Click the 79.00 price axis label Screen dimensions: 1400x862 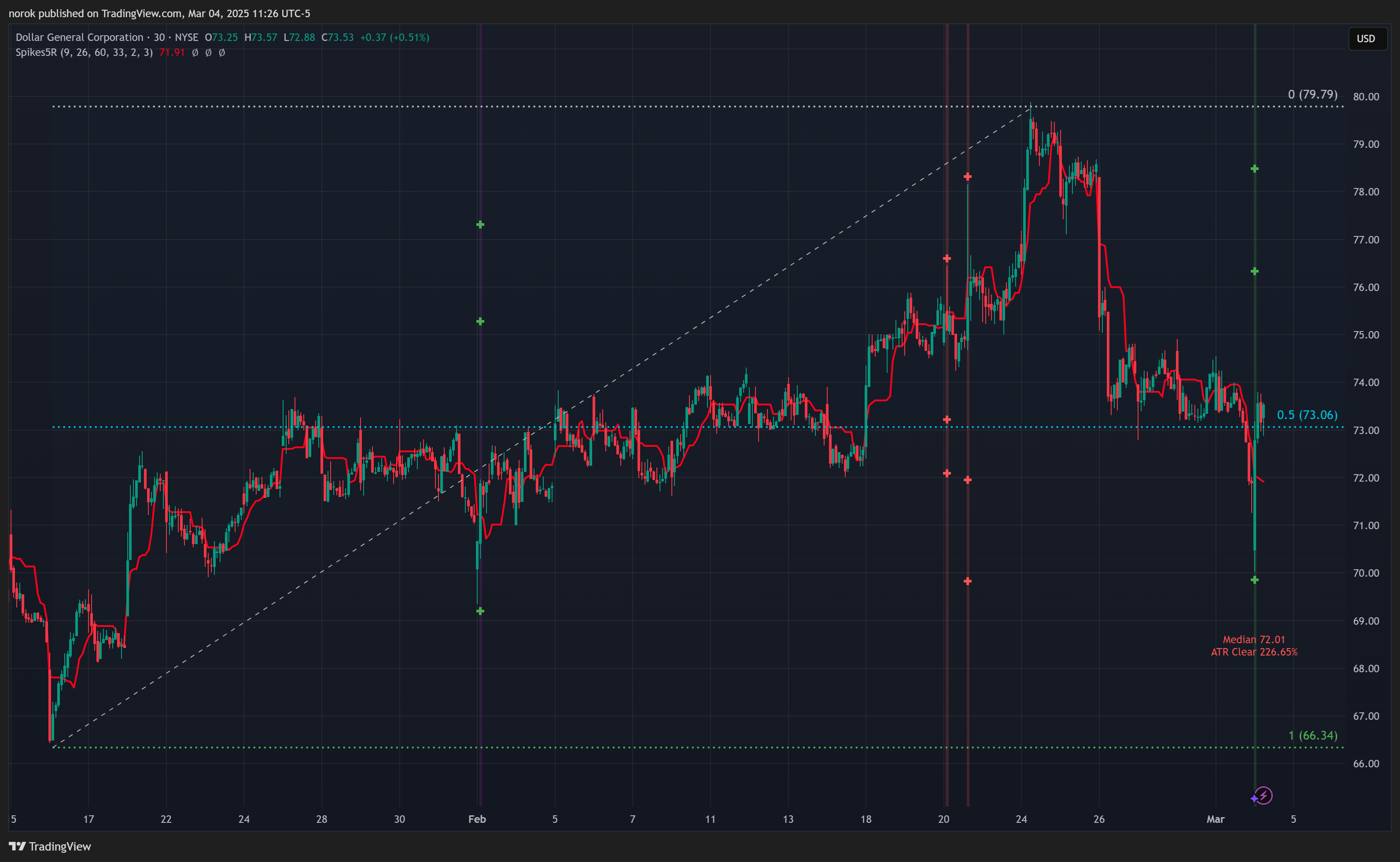pos(1366,144)
